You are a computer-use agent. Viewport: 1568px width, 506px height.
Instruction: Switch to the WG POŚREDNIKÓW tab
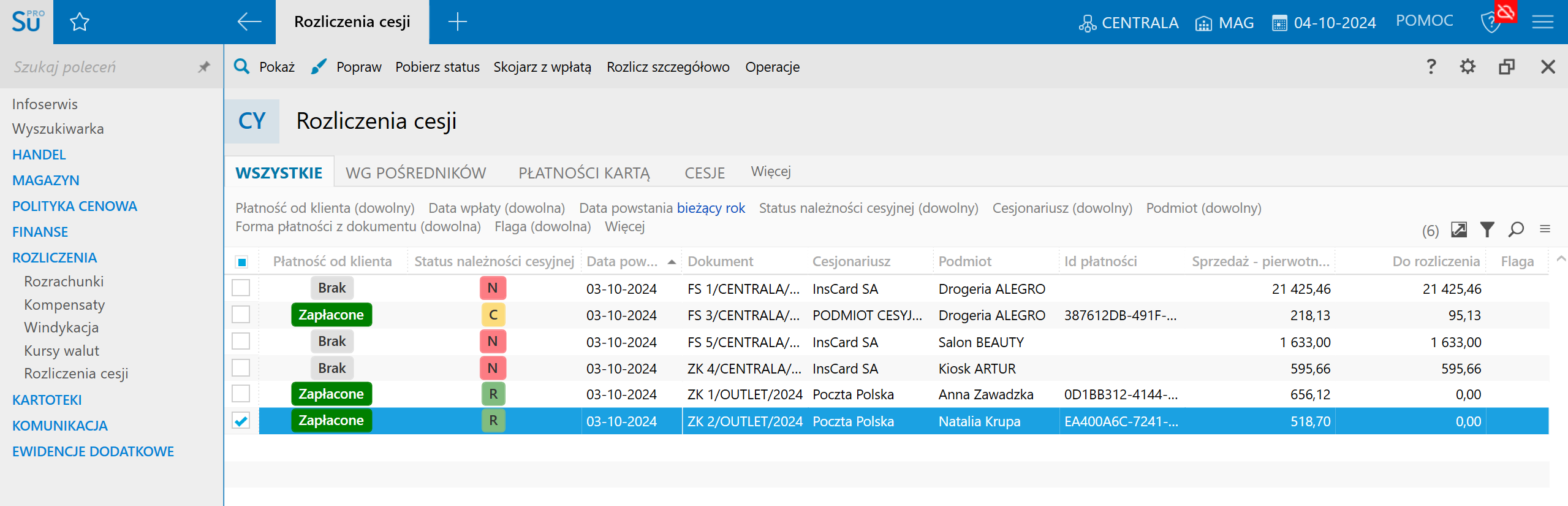click(416, 173)
